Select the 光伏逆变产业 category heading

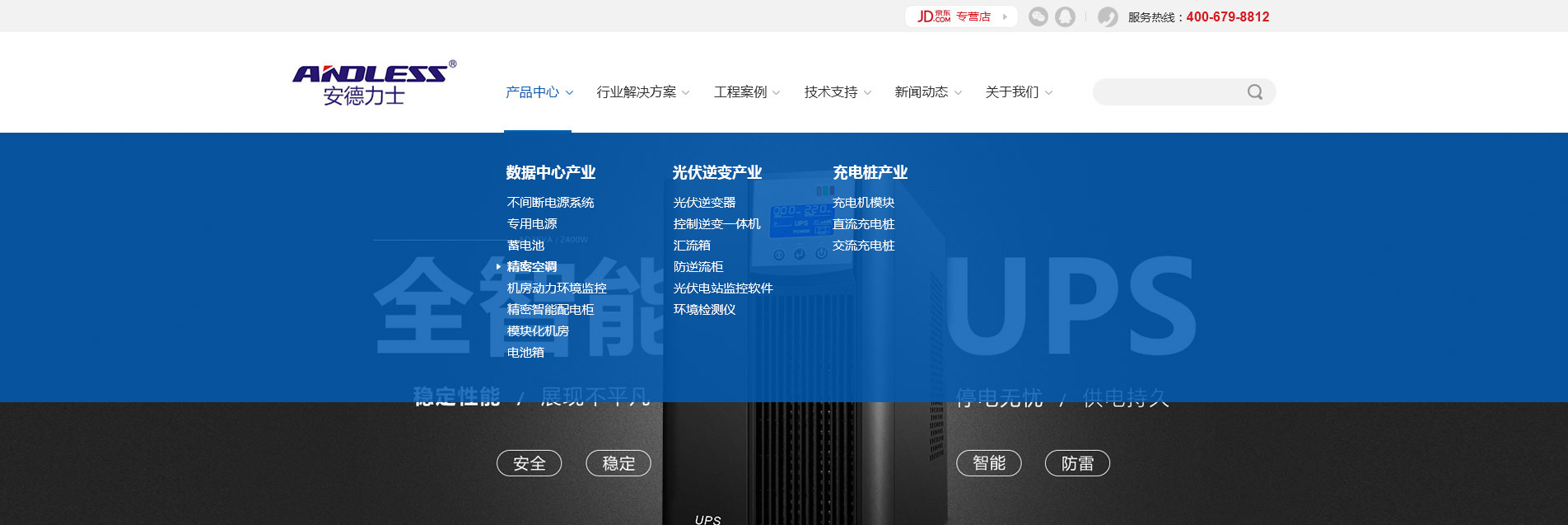tap(717, 172)
